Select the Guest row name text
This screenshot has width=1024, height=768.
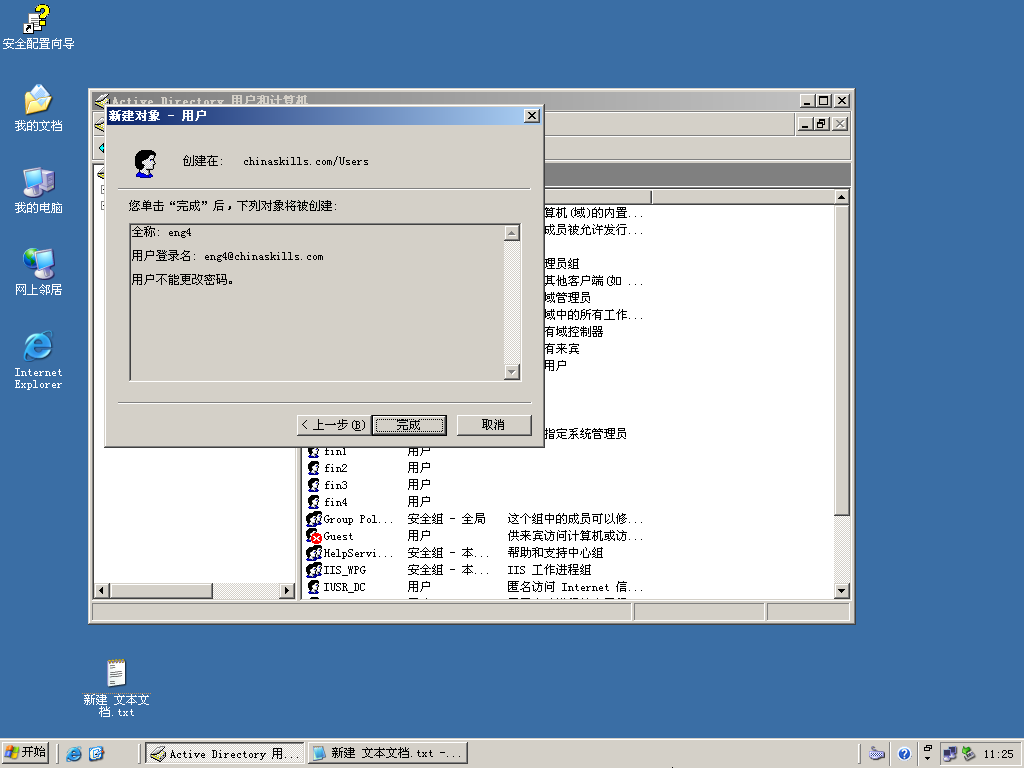(338, 536)
